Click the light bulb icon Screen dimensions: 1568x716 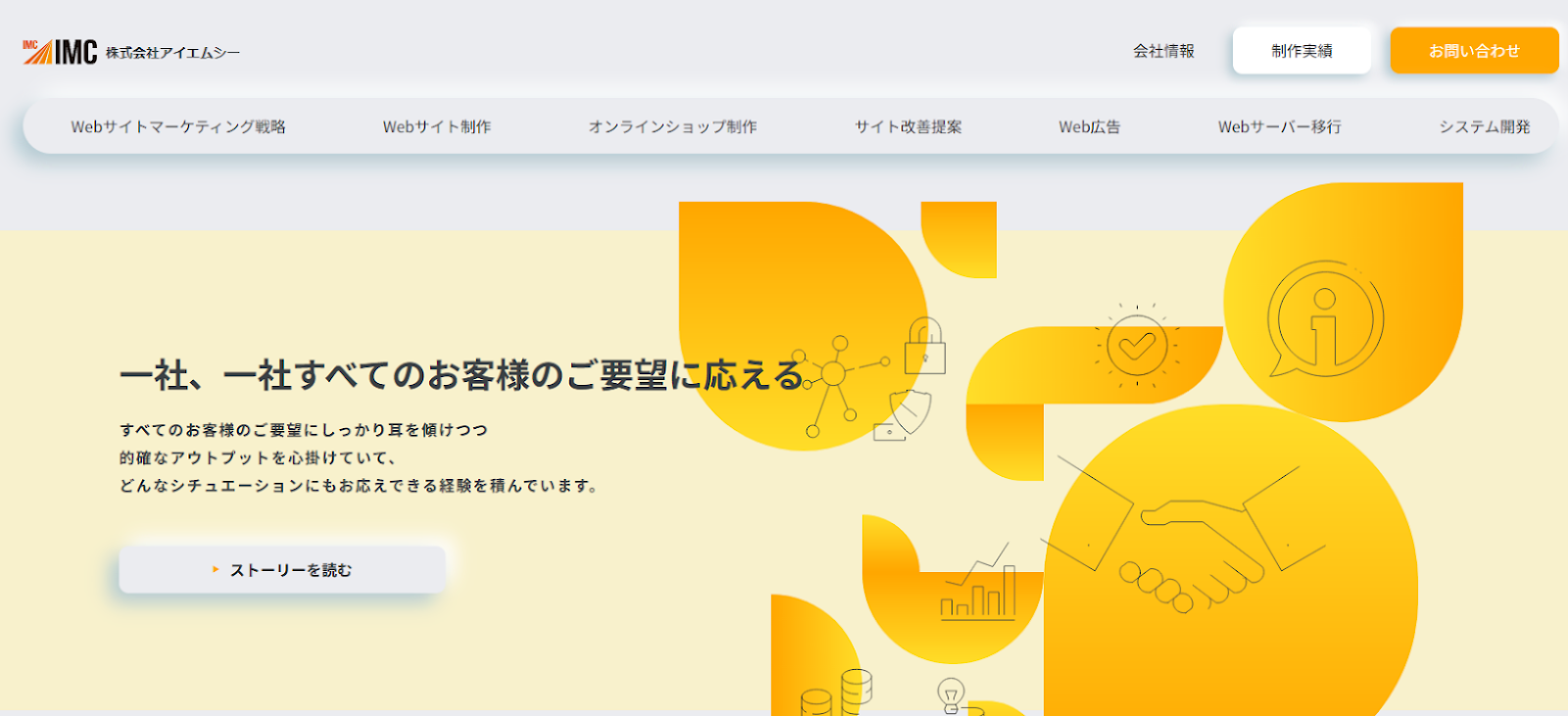pyautogui.click(x=952, y=695)
